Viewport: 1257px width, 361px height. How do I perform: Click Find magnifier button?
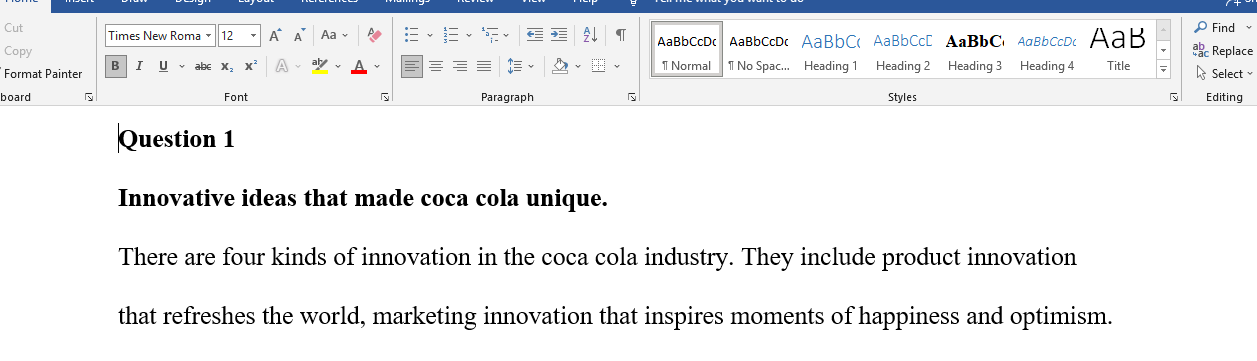[x=1215, y=28]
